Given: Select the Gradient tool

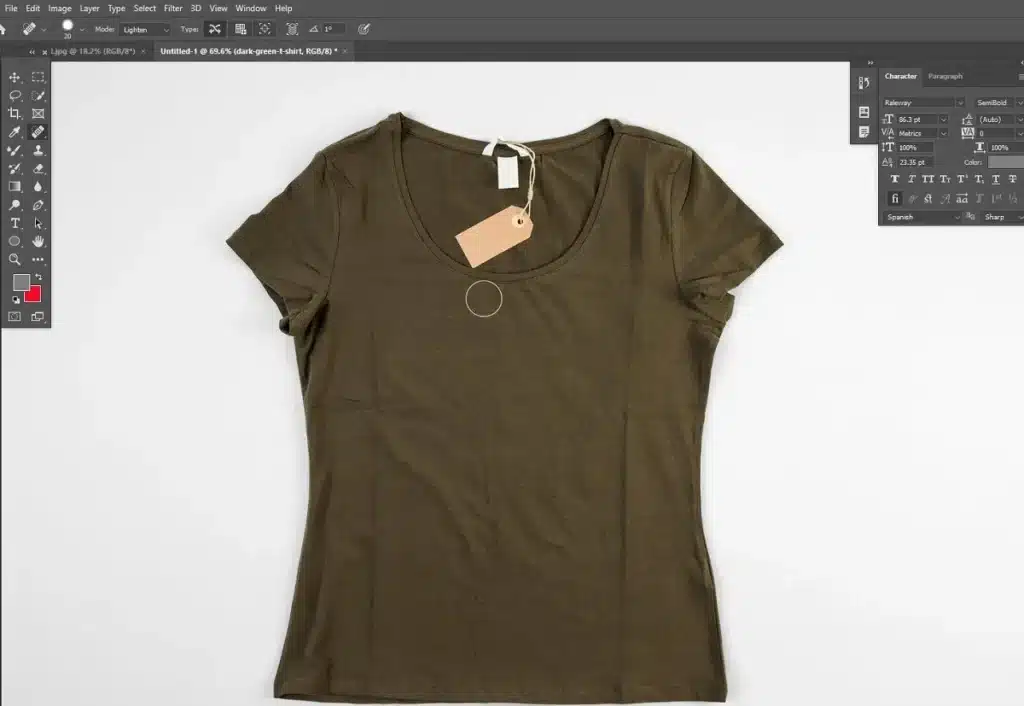Looking at the screenshot, I should pyautogui.click(x=15, y=186).
